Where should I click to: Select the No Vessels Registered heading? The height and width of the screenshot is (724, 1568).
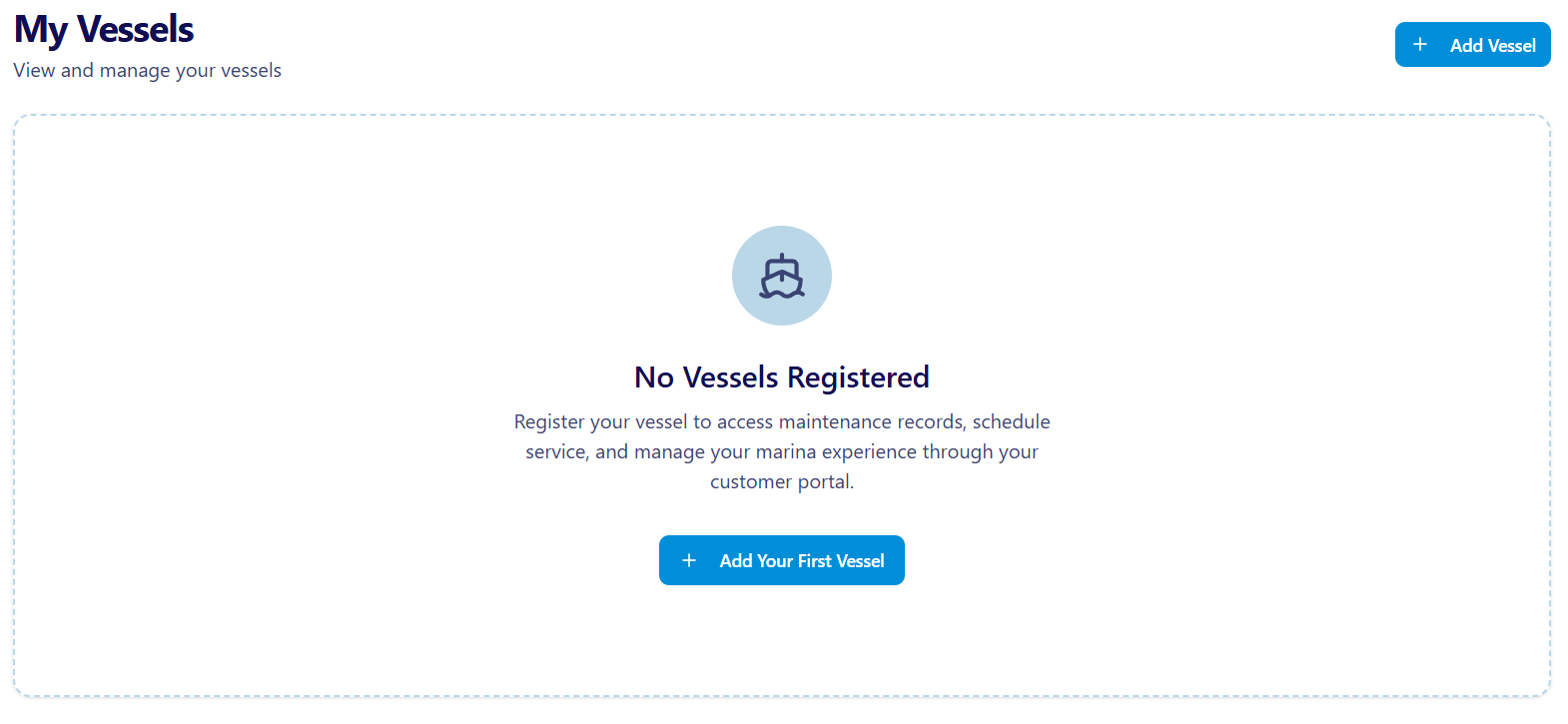click(782, 377)
